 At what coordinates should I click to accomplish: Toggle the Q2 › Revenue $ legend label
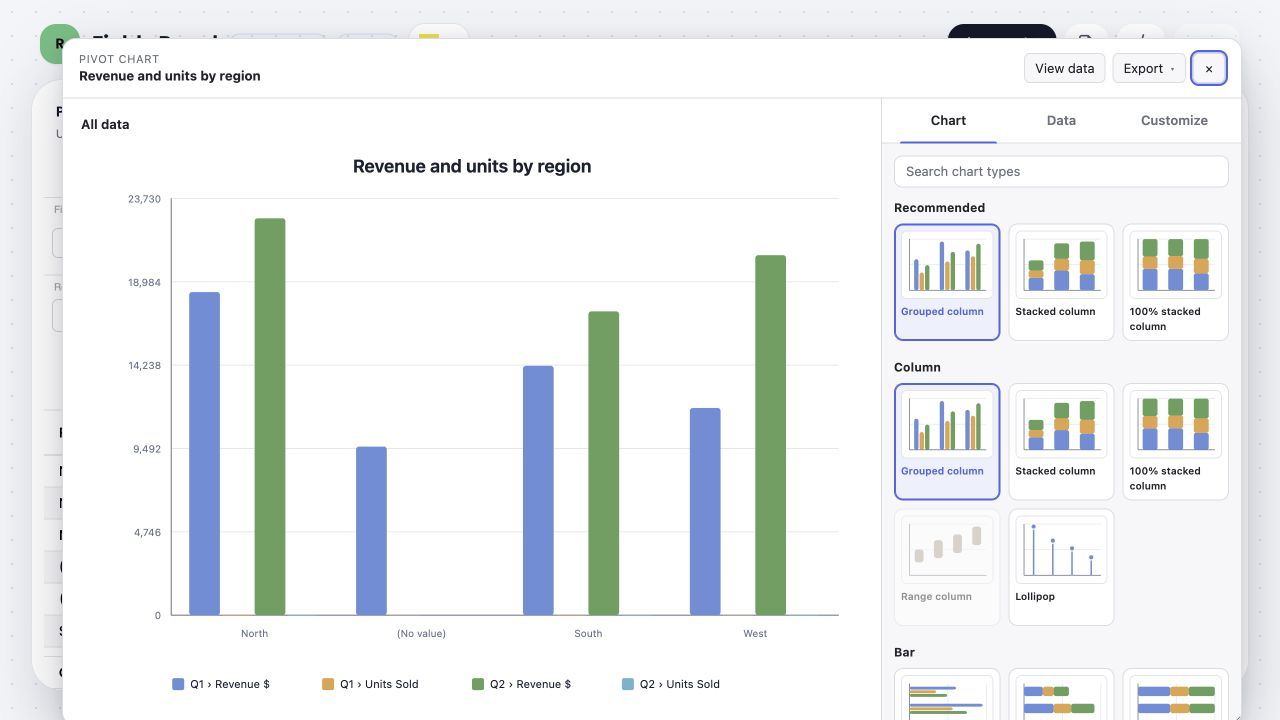tap(530, 684)
